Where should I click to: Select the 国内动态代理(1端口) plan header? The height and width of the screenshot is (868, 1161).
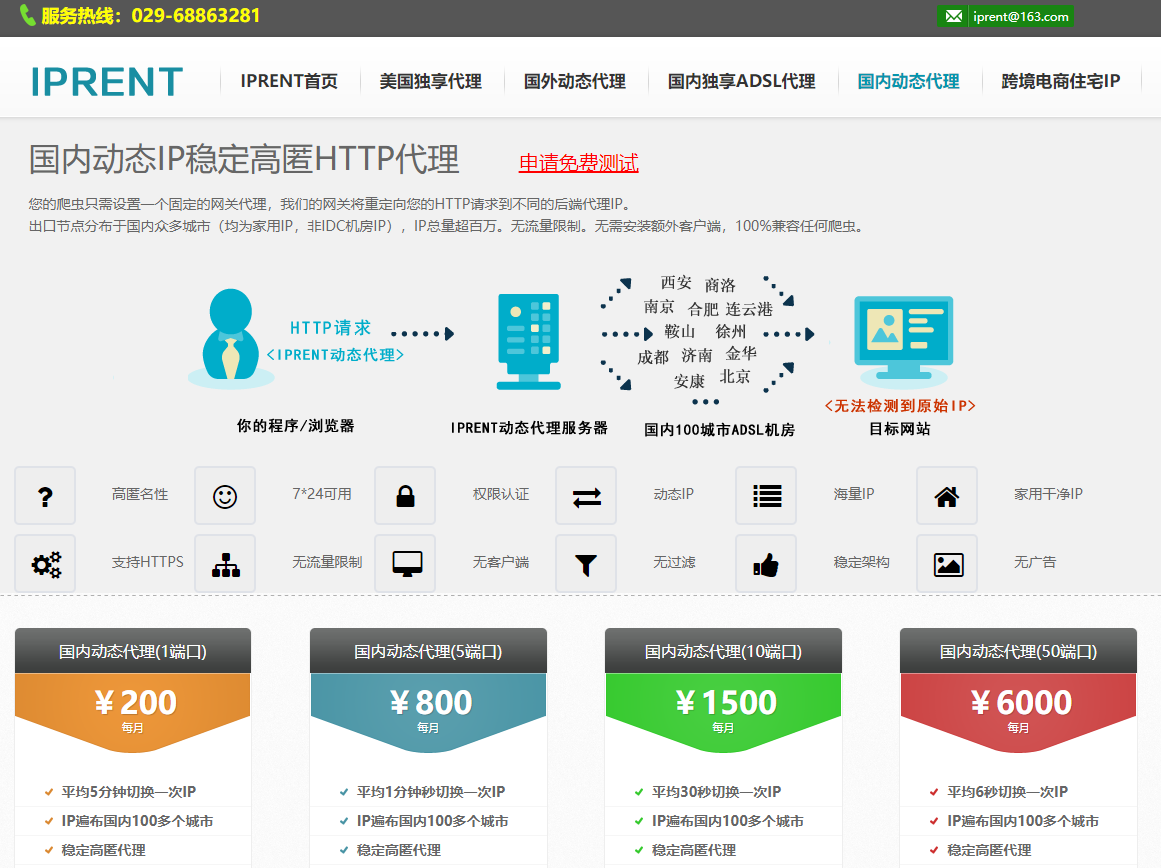click(x=133, y=651)
